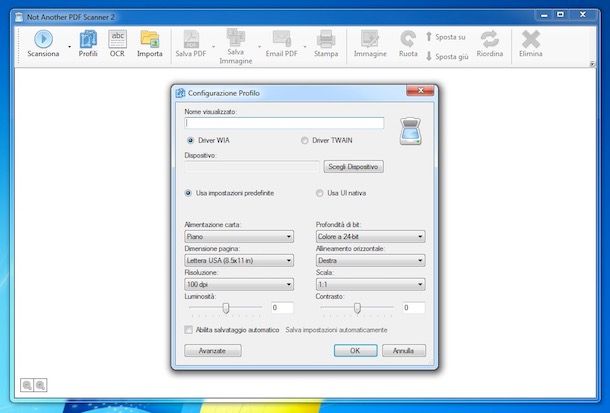Choose the Salva PDF toolbar icon
This screenshot has width=610, height=413.
point(191,44)
